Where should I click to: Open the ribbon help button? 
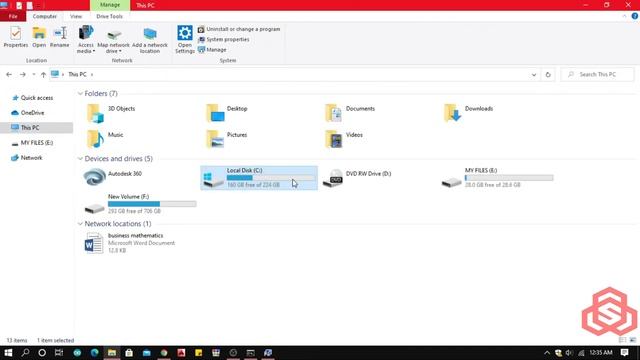pos(634,16)
